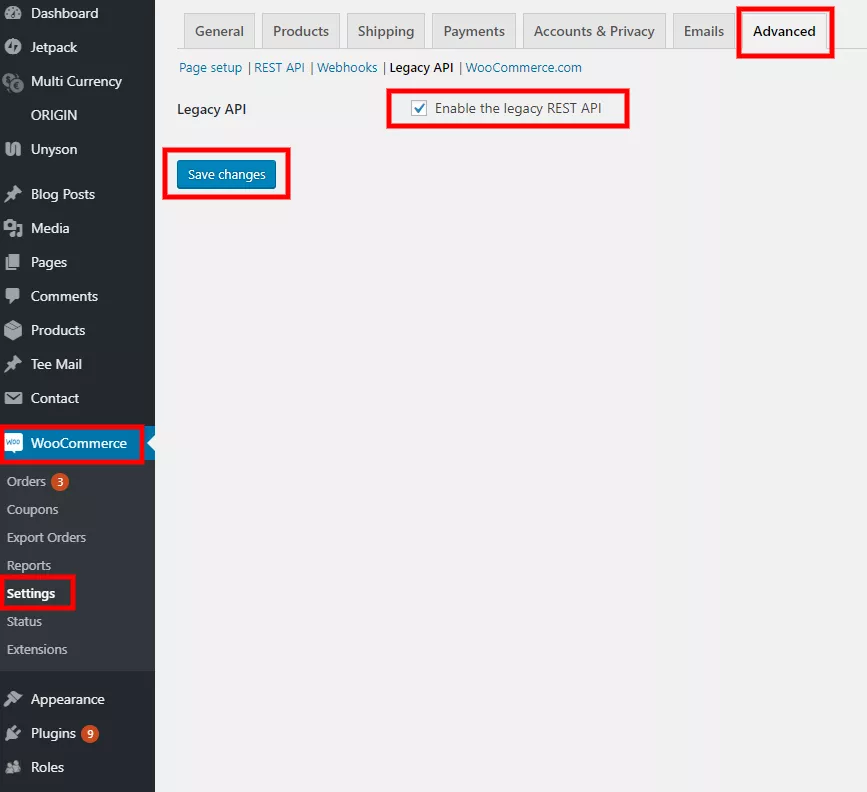Open Export Orders in WooCommerce submenu
This screenshot has width=867, height=792.
(x=46, y=538)
